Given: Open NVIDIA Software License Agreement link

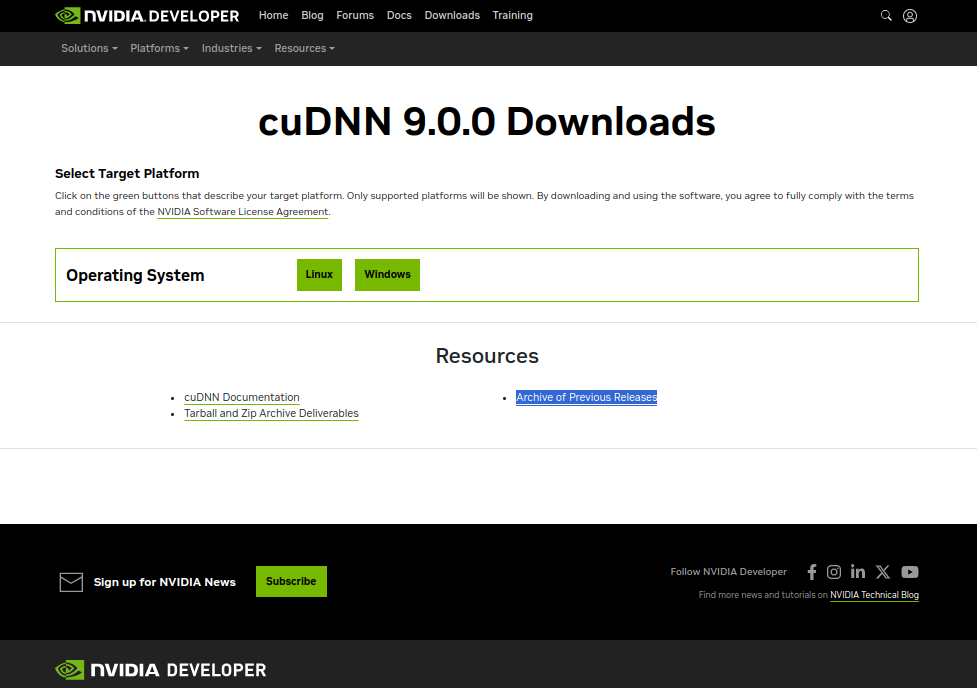Looking at the screenshot, I should [x=242, y=212].
